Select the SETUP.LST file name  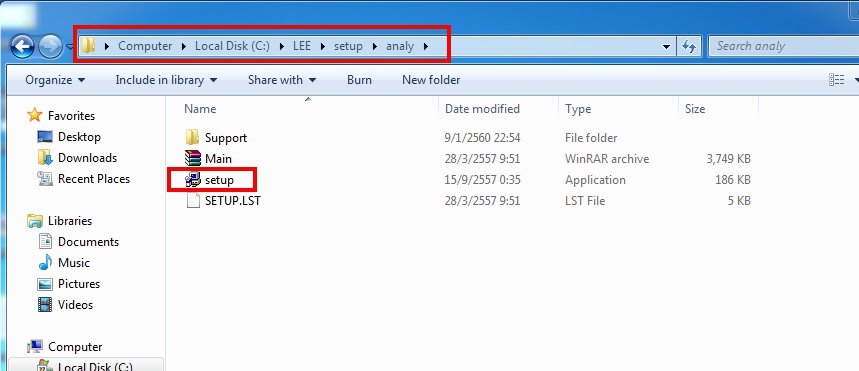coord(232,201)
